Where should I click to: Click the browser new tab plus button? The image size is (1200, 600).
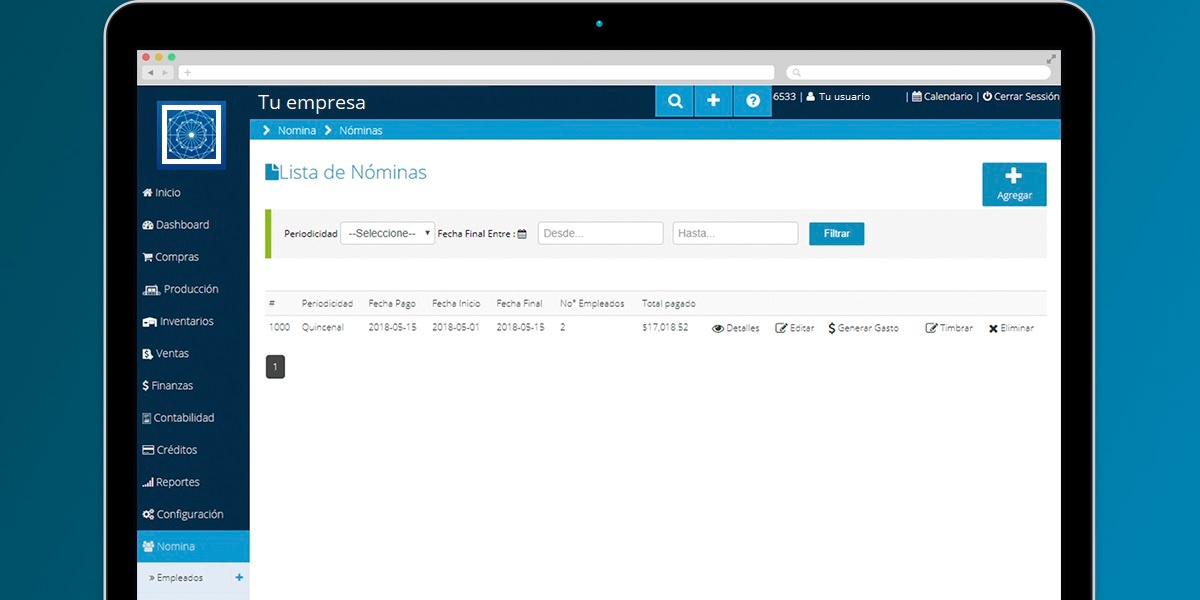point(187,73)
